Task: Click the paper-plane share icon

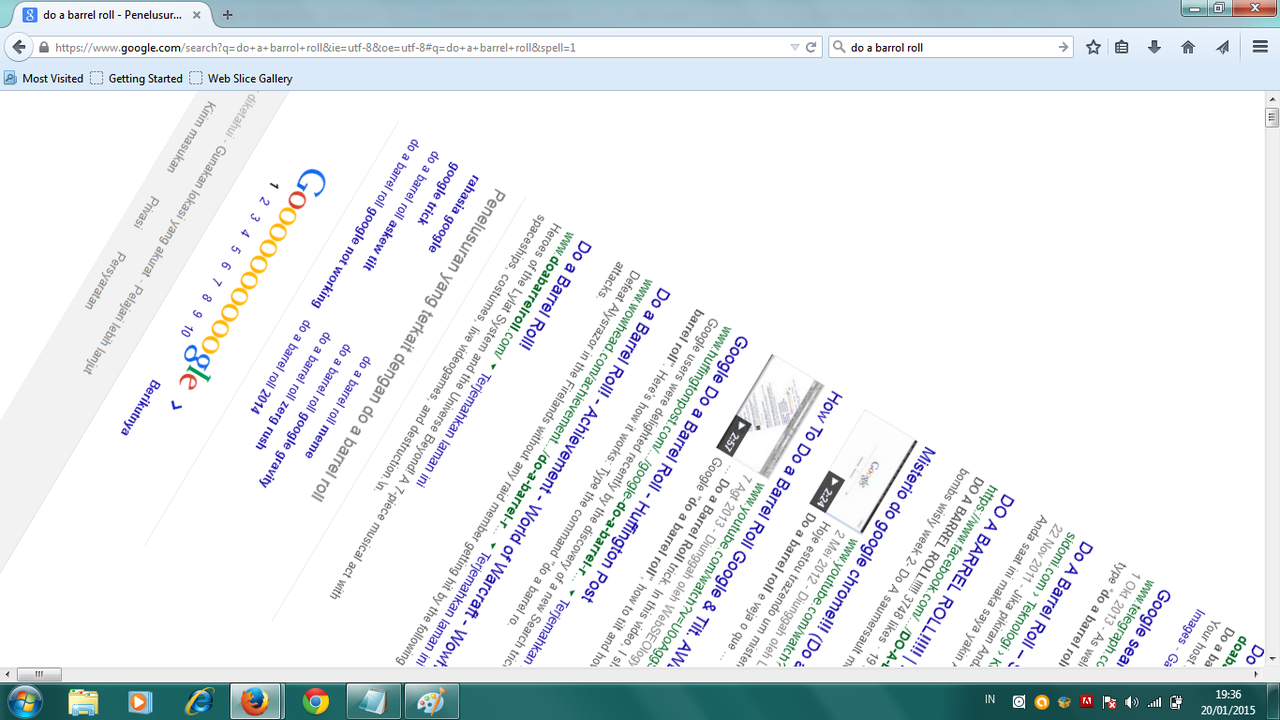Action: click(1222, 47)
